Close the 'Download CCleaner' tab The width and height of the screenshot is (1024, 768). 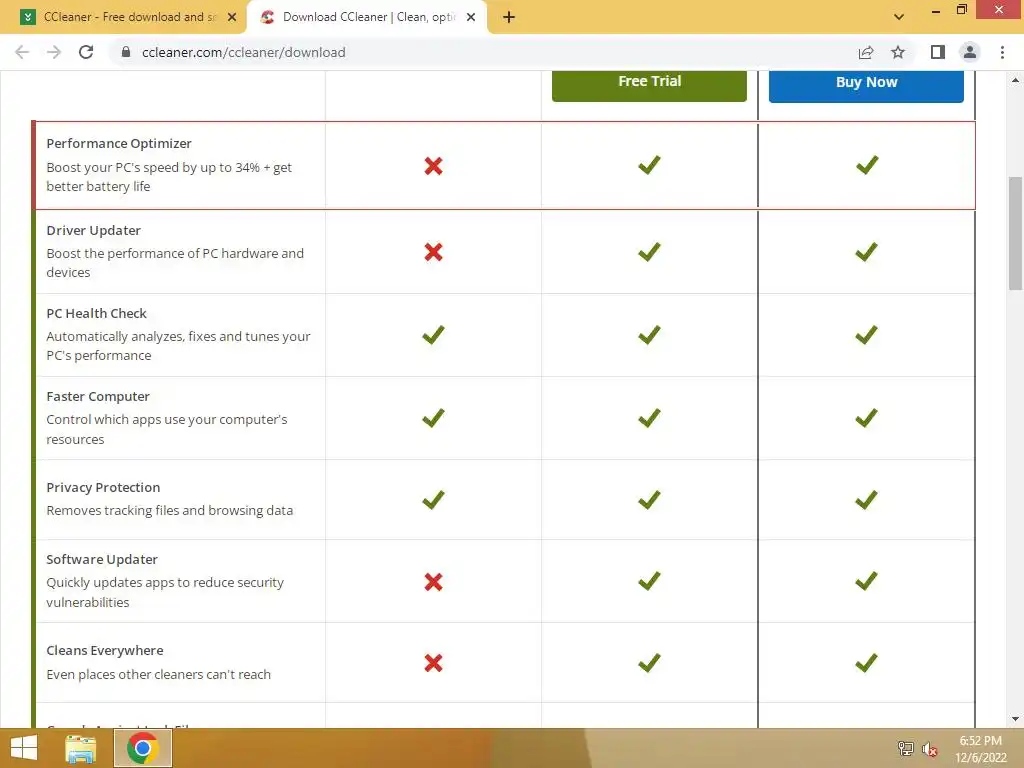pyautogui.click(x=471, y=18)
